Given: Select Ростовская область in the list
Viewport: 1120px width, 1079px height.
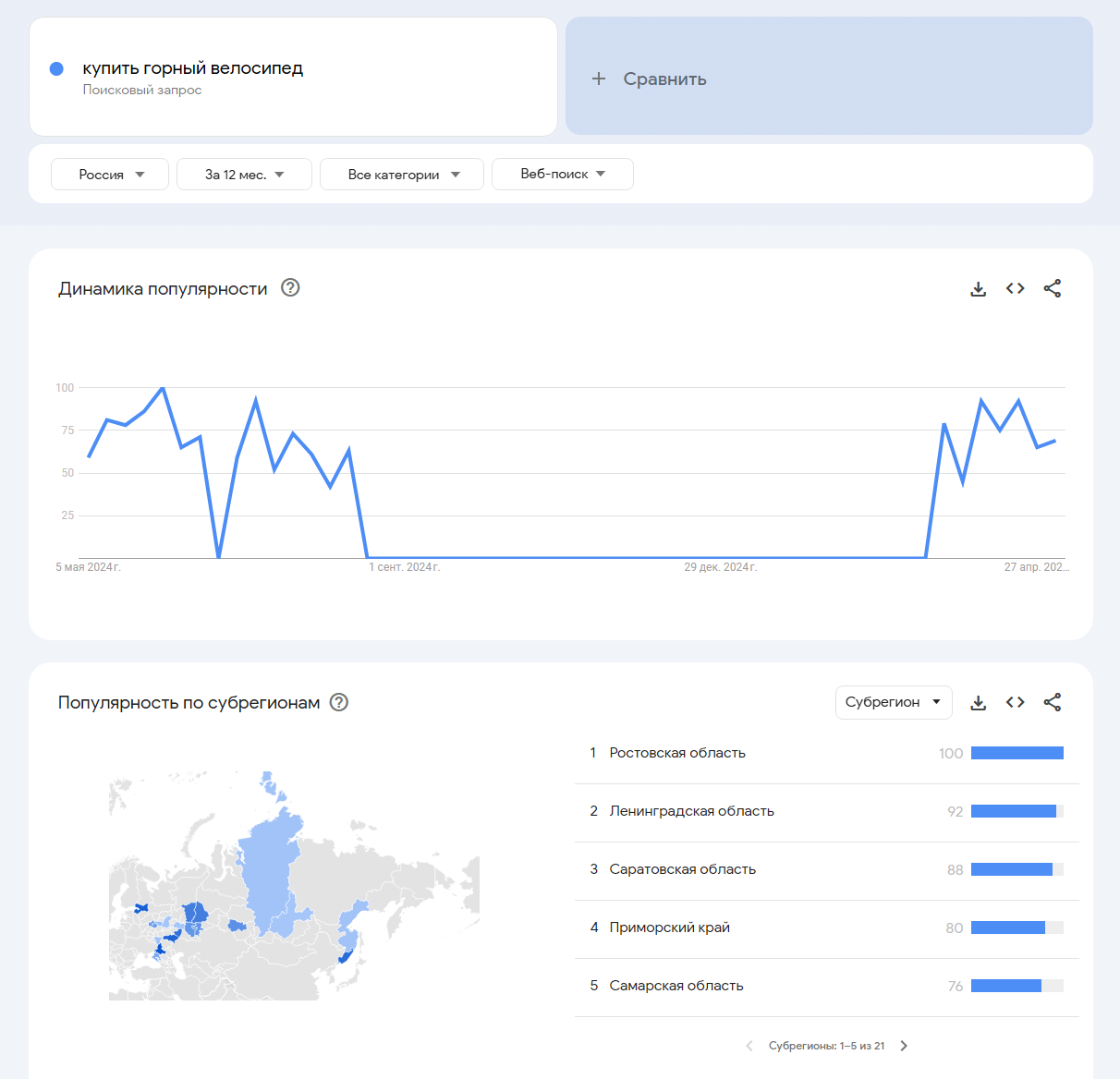Looking at the screenshot, I should 827,754.
